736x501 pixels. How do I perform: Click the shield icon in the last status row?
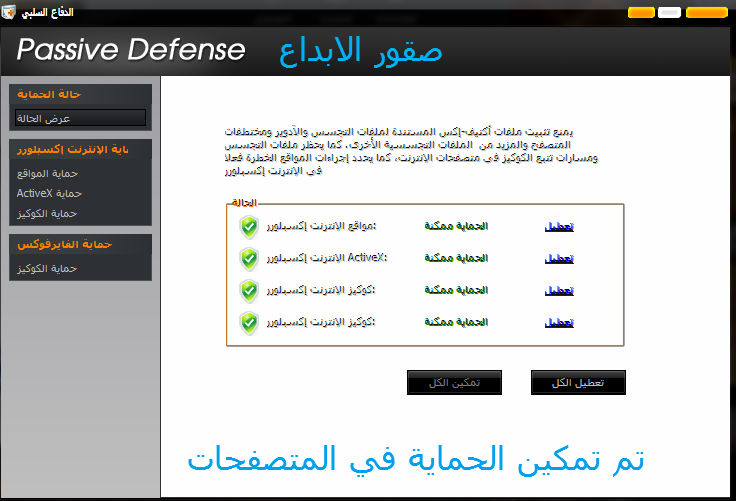[x=249, y=323]
